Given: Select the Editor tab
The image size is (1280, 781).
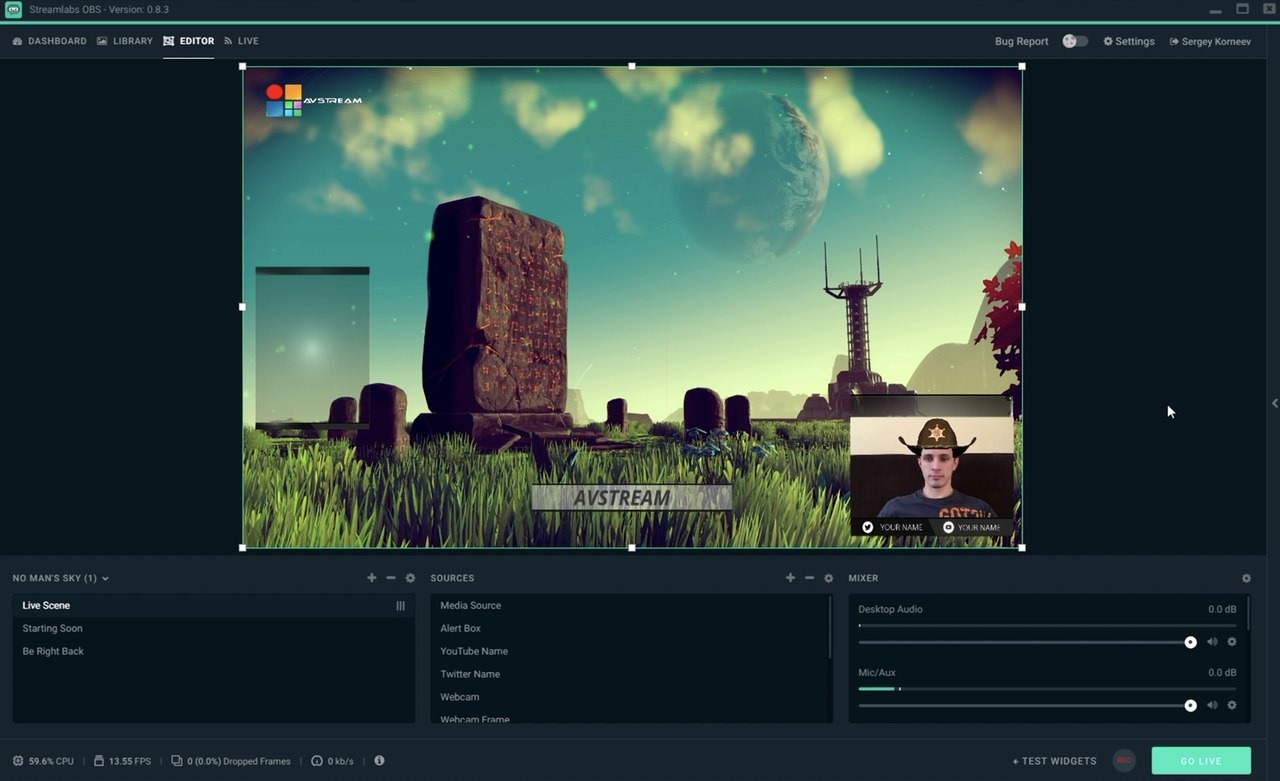Looking at the screenshot, I should point(189,41).
